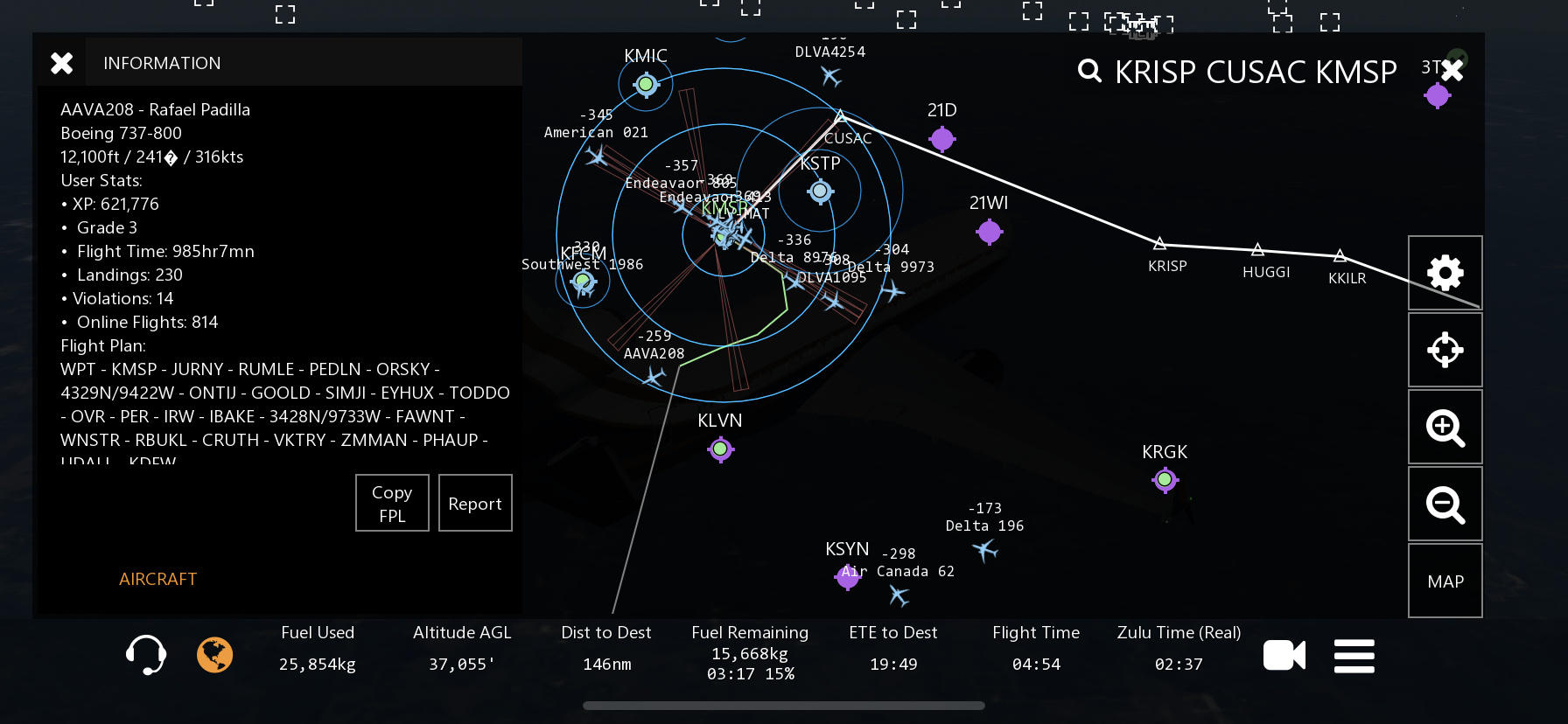The width and height of the screenshot is (1568, 724).
Task: Switch map type with MAP button
Action: click(1445, 581)
